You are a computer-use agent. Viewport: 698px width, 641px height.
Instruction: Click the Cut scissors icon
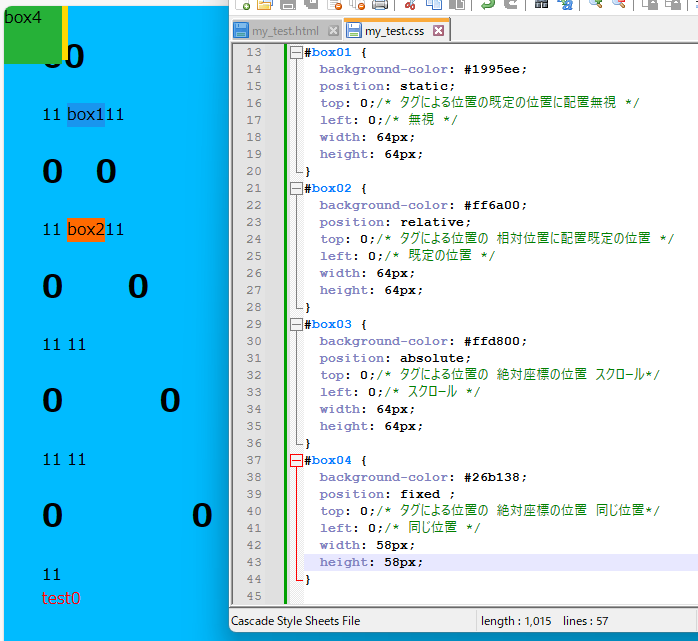(410, 4)
